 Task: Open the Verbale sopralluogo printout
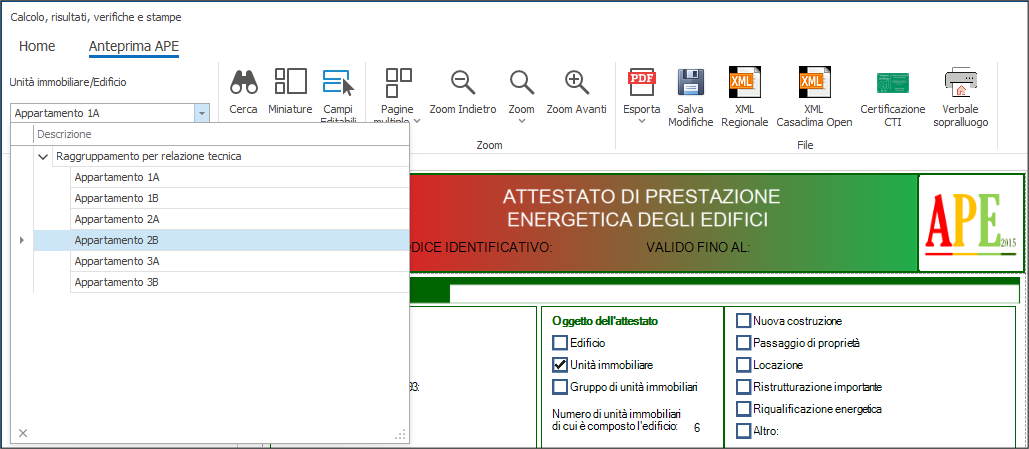(x=960, y=83)
